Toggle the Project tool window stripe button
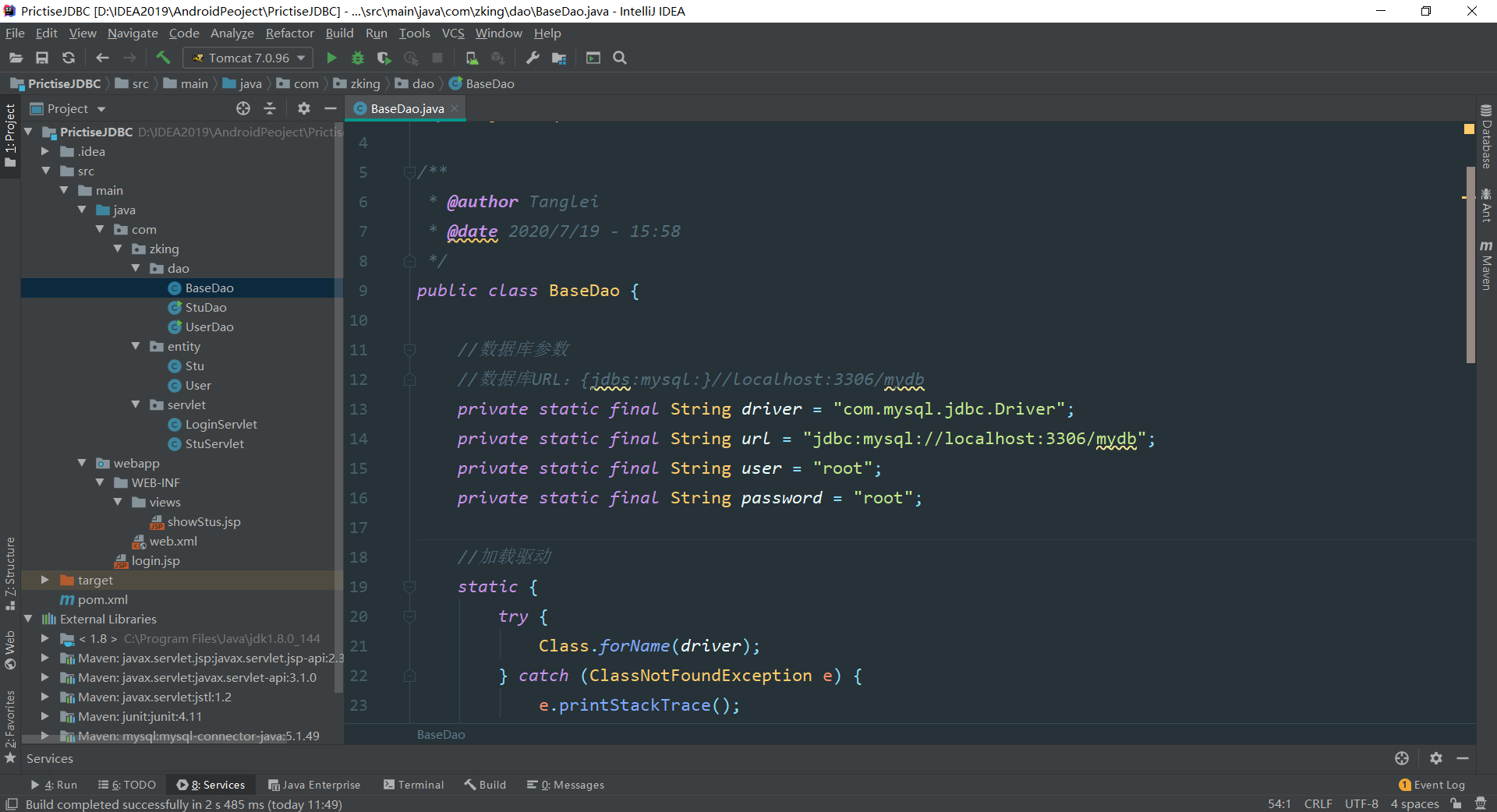Image resolution: width=1497 pixels, height=812 pixels. (x=10, y=136)
